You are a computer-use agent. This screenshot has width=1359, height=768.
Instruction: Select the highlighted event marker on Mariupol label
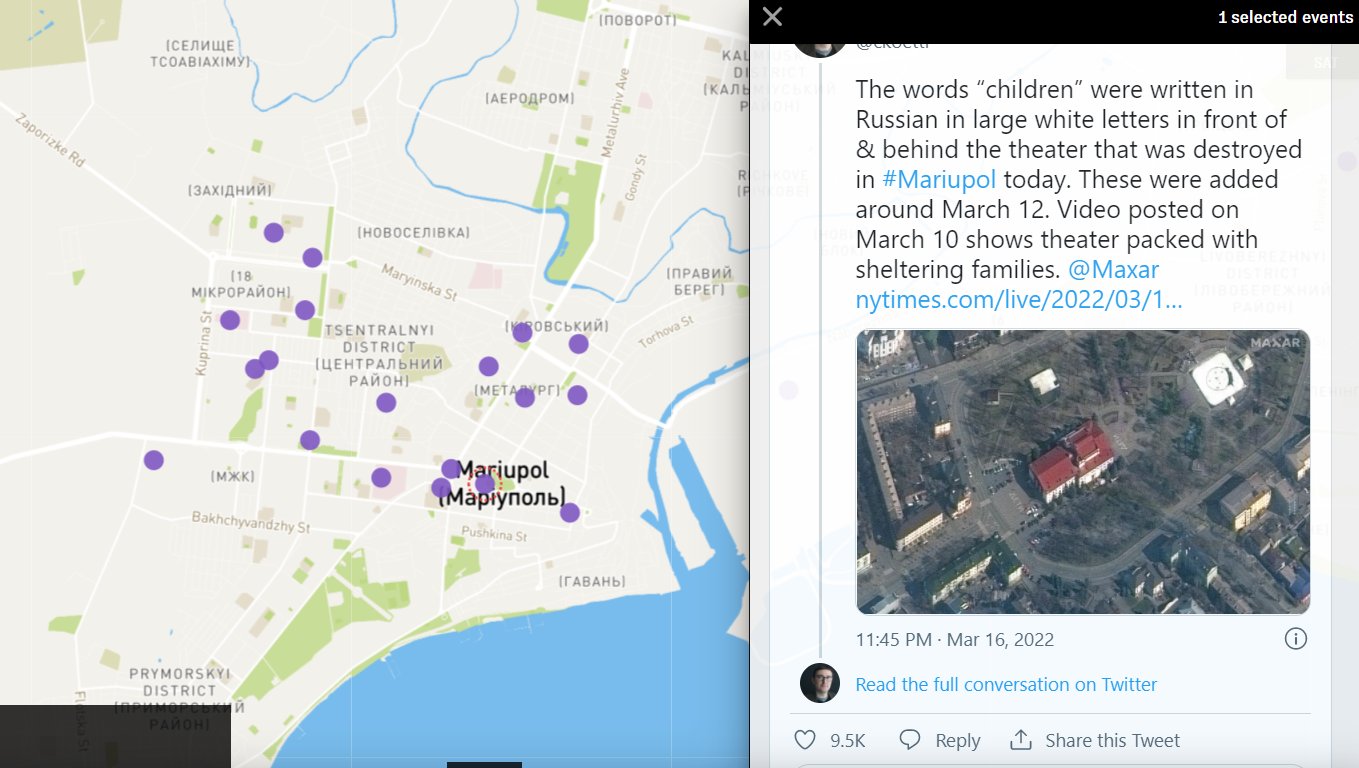click(485, 484)
